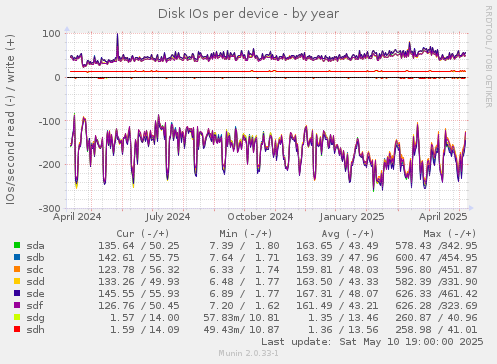Click sda max value '578.43 /342.95'

click(x=436, y=246)
